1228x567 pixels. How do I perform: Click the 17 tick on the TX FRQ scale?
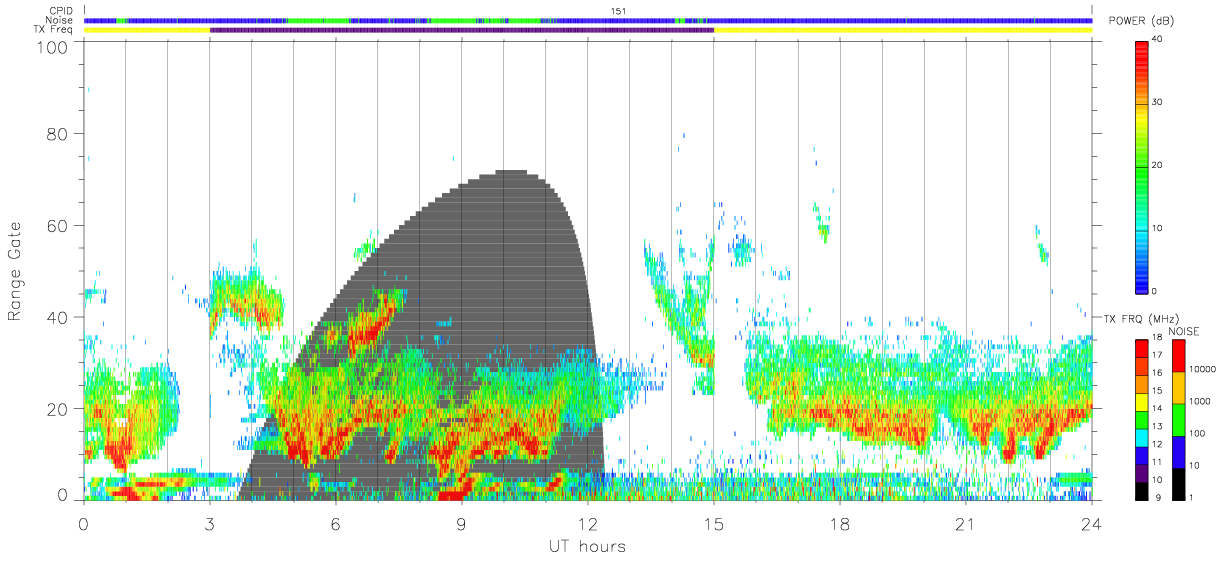tap(1158, 355)
